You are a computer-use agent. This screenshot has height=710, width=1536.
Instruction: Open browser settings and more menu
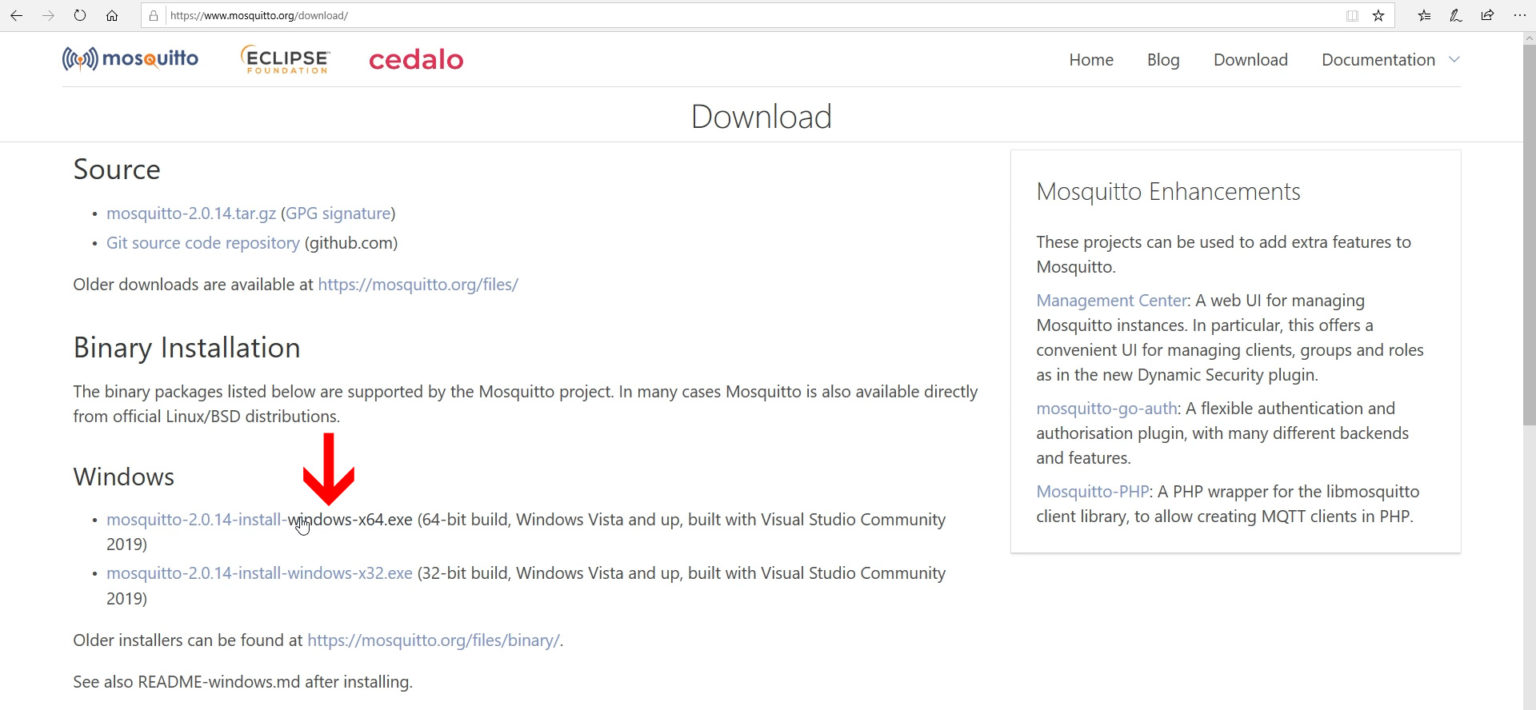coord(1519,16)
